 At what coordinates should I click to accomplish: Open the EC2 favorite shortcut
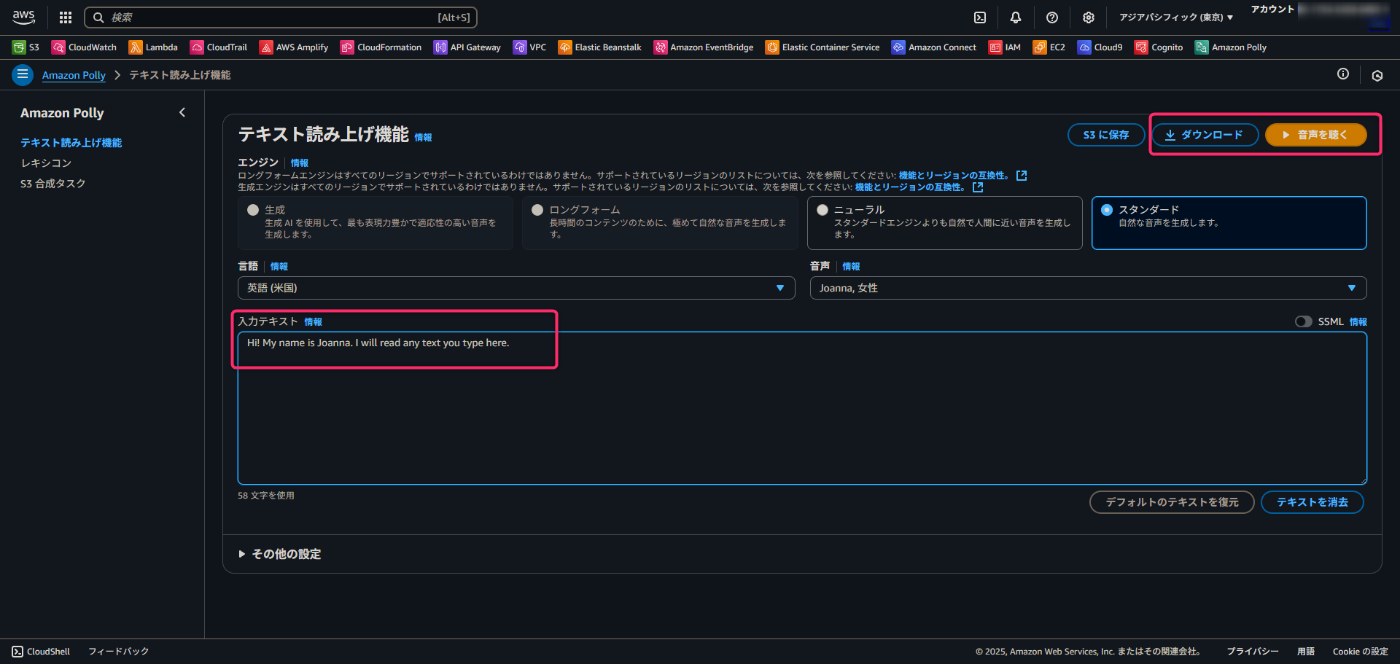click(1050, 47)
